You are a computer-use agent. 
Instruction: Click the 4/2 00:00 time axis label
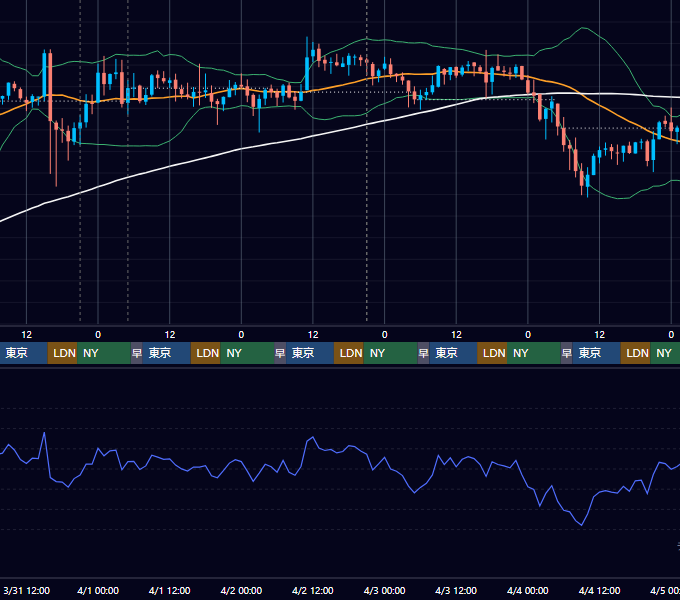tap(241, 590)
